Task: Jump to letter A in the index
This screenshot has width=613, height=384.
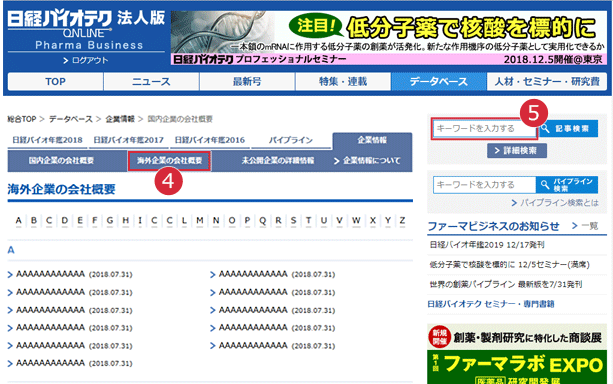Action: pos(18,221)
